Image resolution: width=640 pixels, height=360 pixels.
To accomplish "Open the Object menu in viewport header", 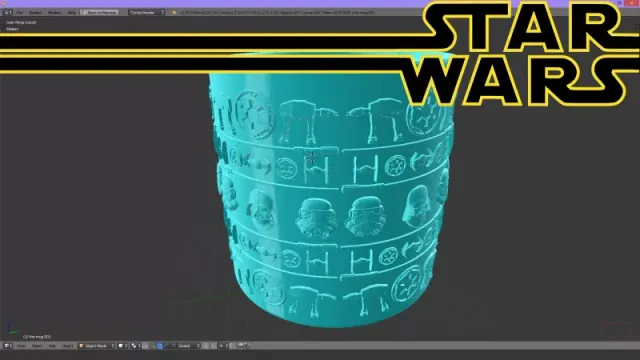I will click(x=67, y=346).
